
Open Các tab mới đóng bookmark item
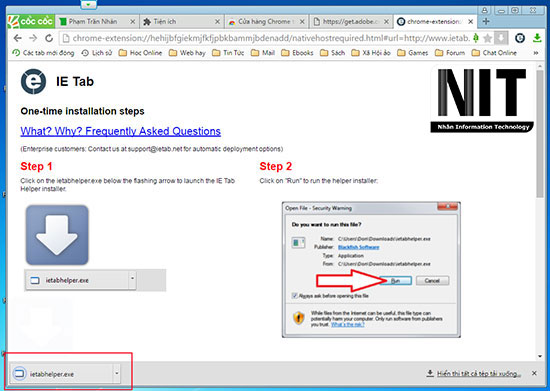pos(43,53)
